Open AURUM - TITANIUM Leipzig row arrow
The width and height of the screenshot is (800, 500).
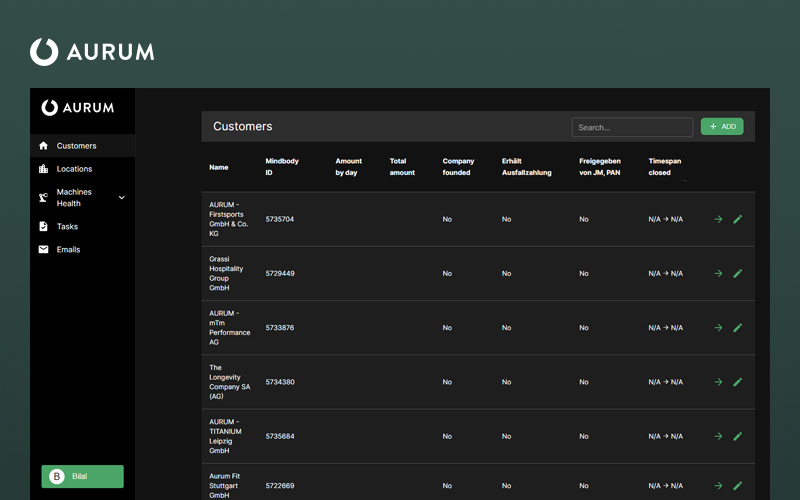(718, 436)
